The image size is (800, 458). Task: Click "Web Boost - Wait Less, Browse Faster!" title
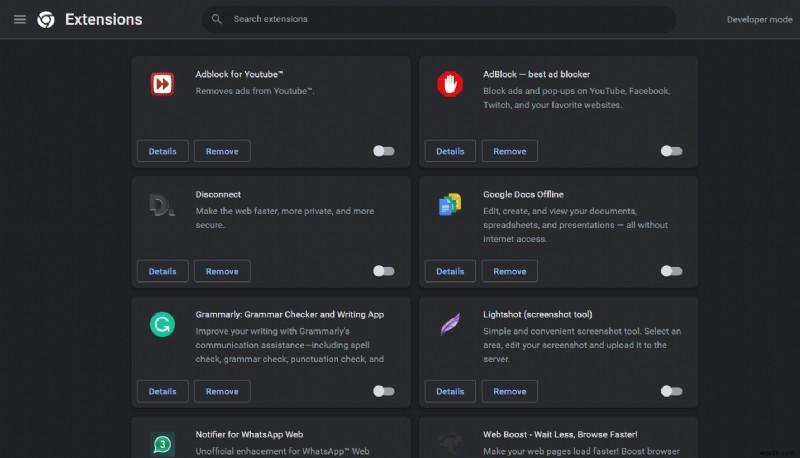[x=560, y=435]
